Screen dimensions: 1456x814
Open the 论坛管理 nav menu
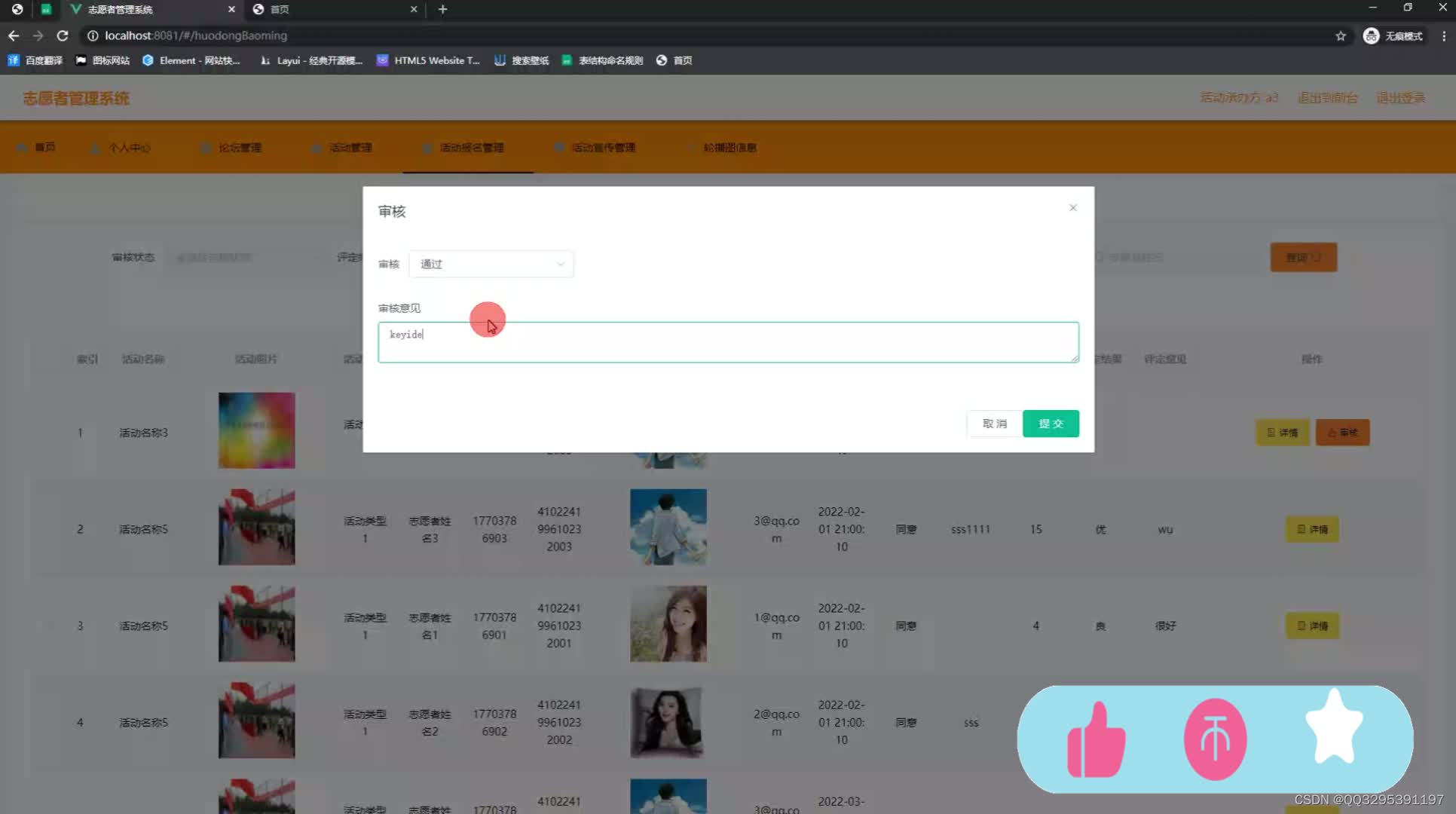[231, 147]
